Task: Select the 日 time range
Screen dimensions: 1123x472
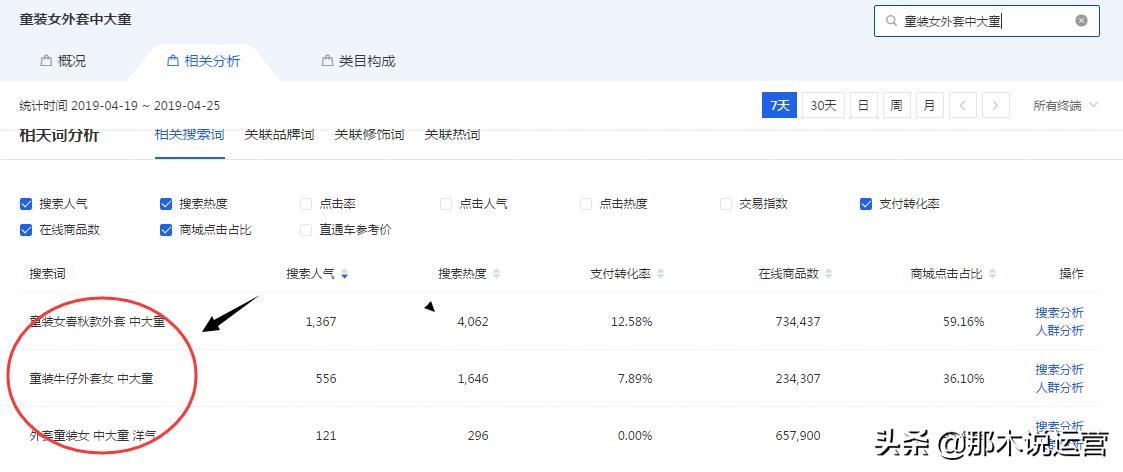Action: pyautogui.click(x=863, y=105)
